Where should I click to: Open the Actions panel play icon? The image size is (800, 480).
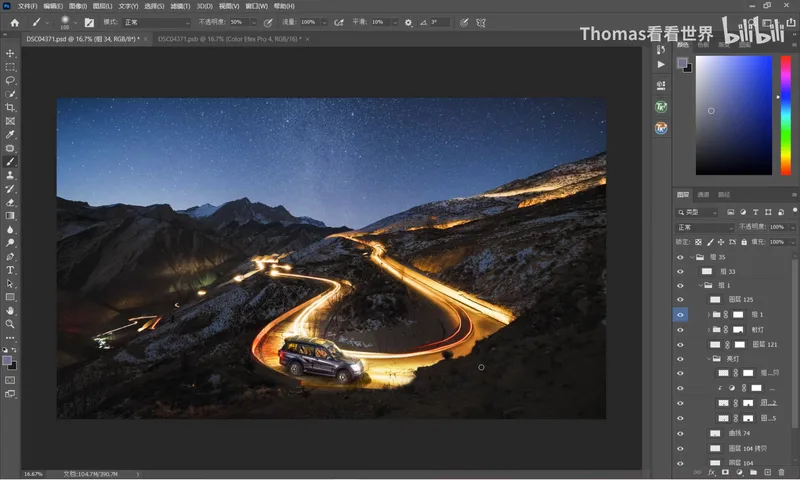[661, 65]
